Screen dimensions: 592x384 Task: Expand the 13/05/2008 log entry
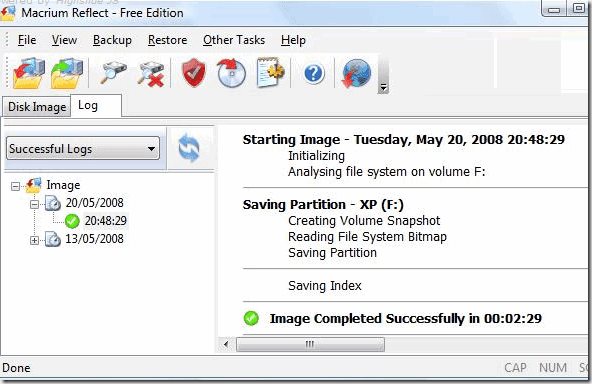(34, 240)
